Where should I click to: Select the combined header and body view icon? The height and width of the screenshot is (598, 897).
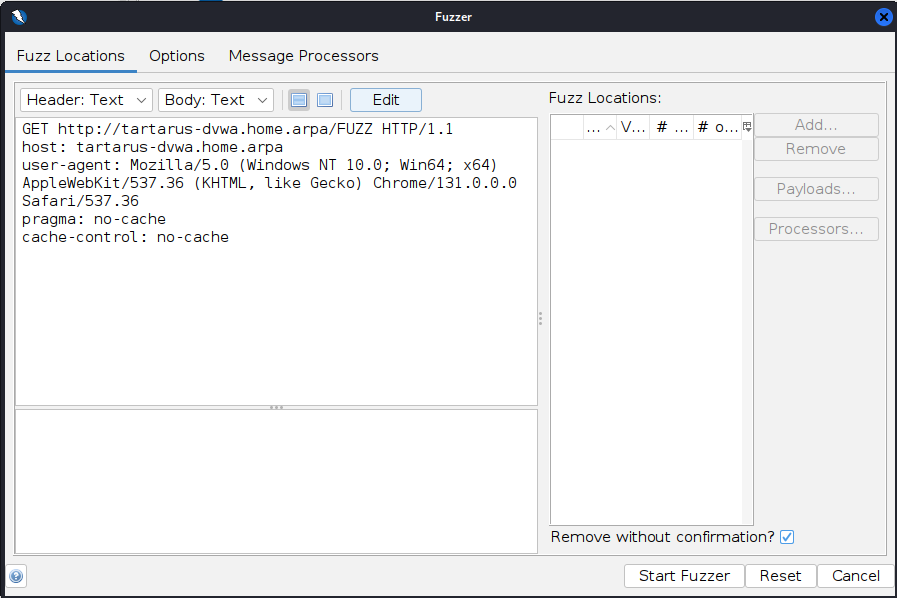pos(325,100)
